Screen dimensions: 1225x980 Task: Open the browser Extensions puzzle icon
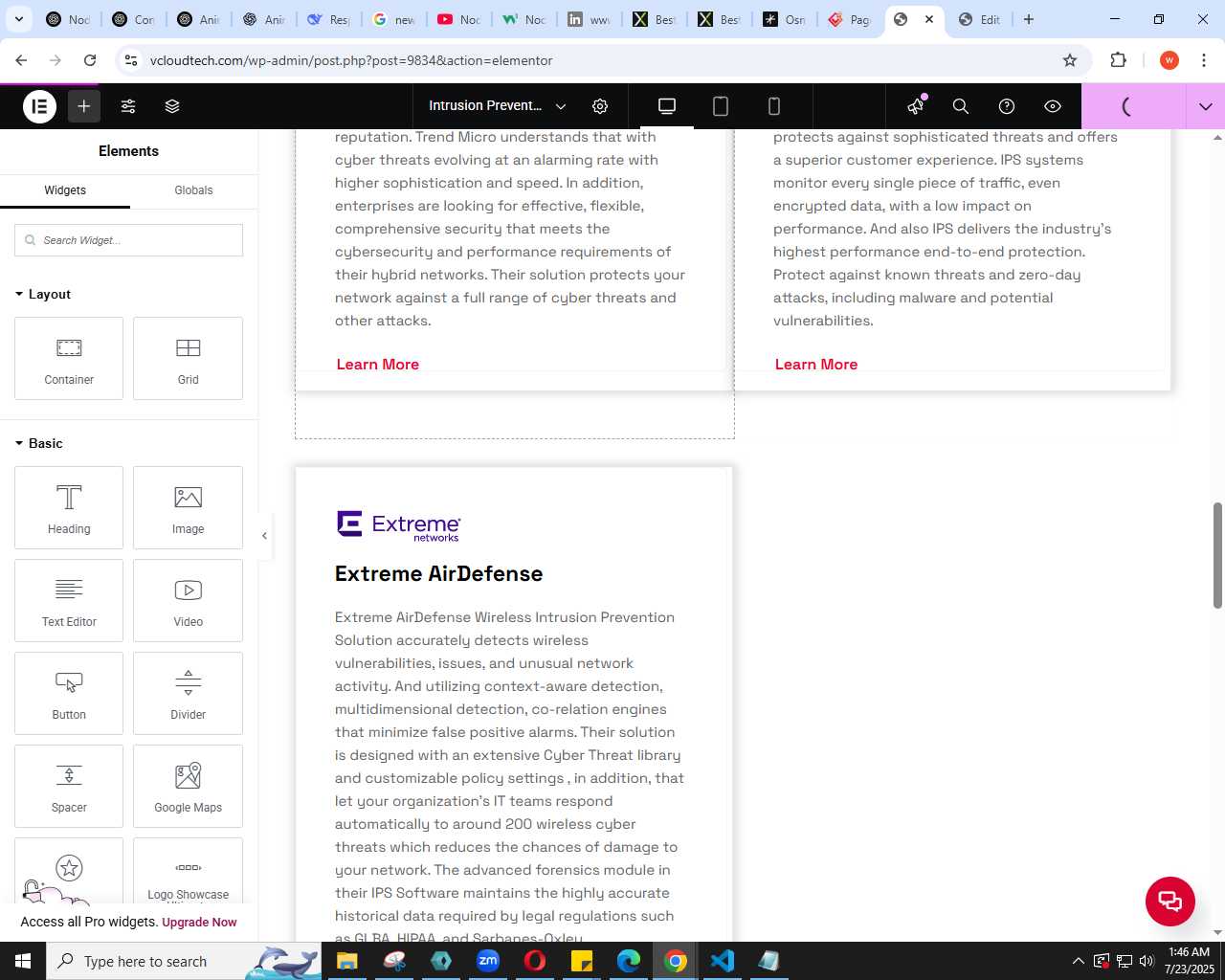[x=1119, y=60]
